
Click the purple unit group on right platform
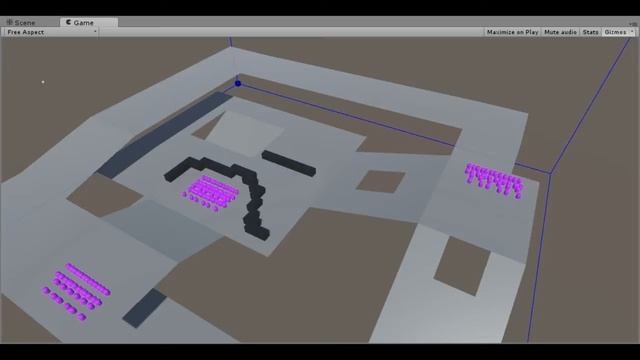tap(494, 180)
